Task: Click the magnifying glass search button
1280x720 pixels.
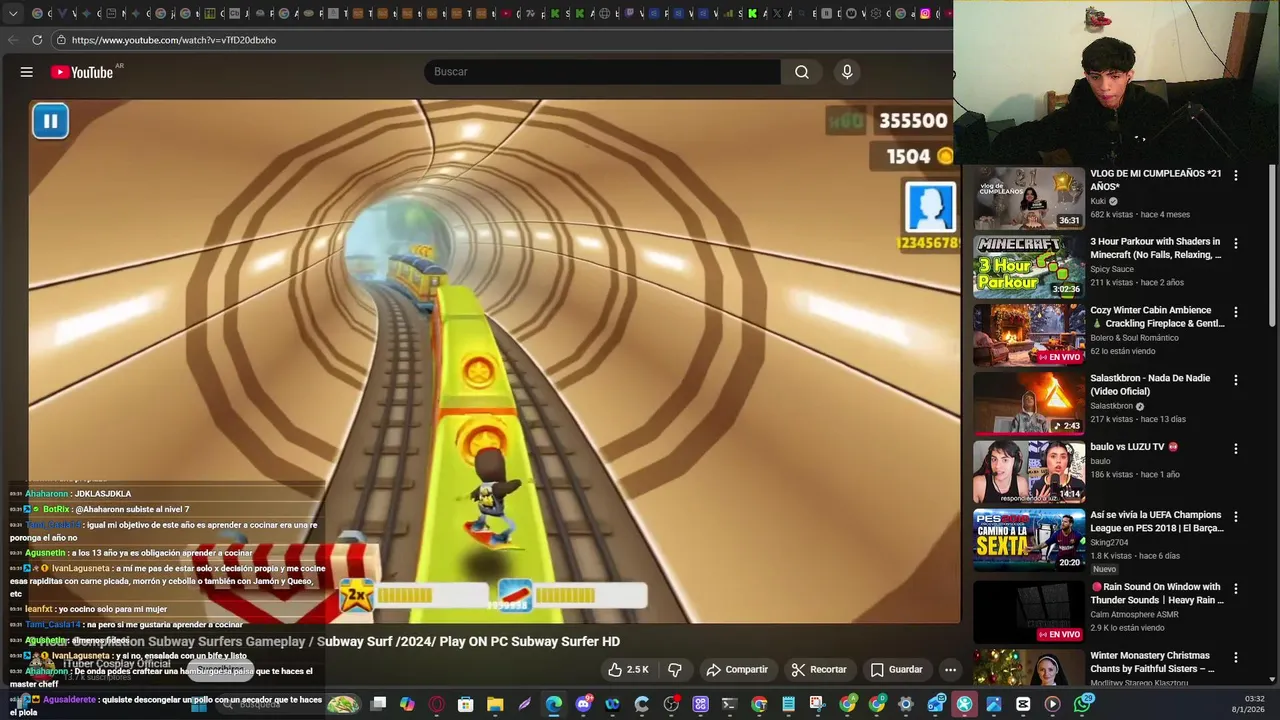Action: tap(802, 72)
